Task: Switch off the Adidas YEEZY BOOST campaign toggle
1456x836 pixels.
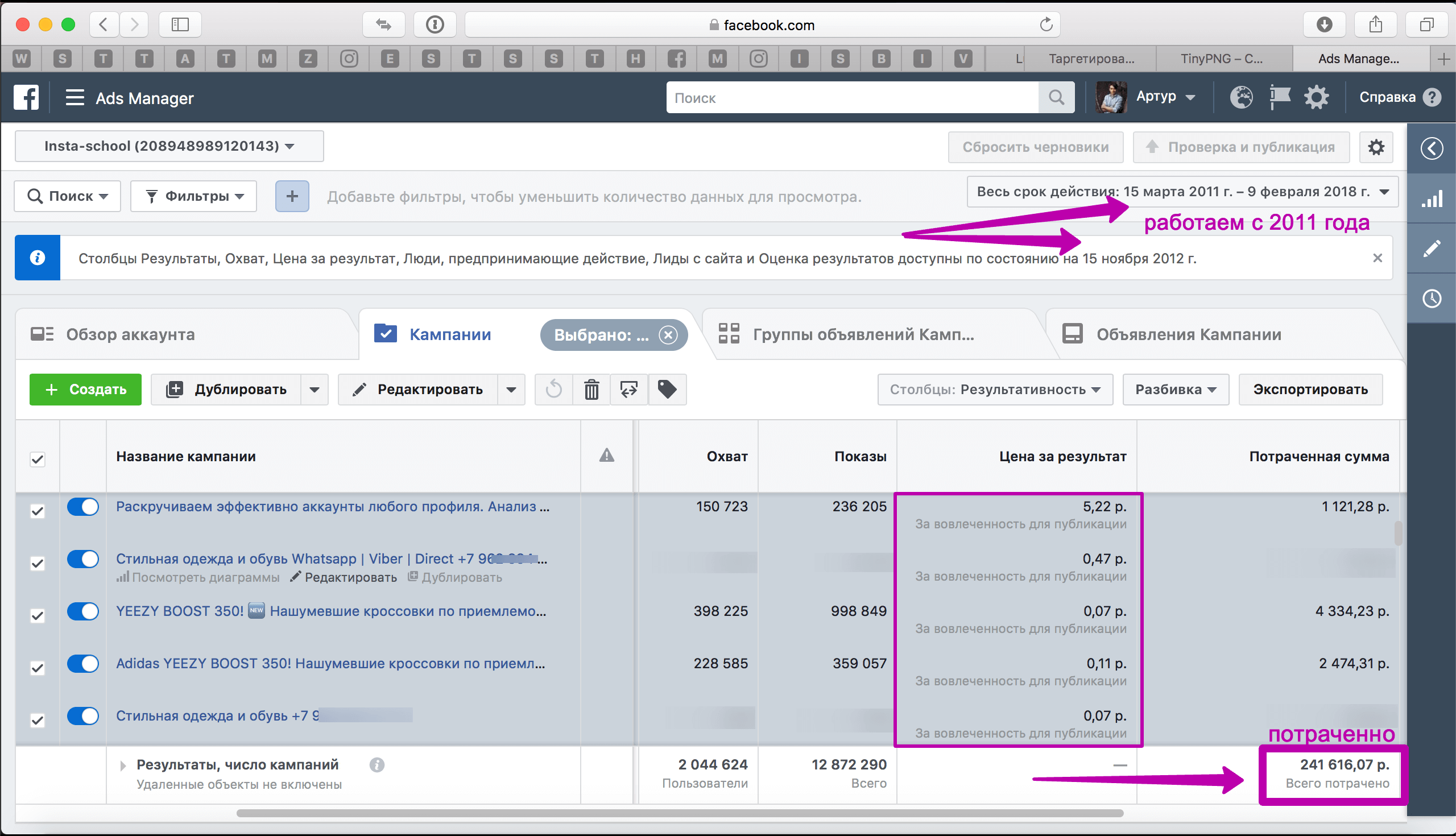Action: [x=82, y=663]
